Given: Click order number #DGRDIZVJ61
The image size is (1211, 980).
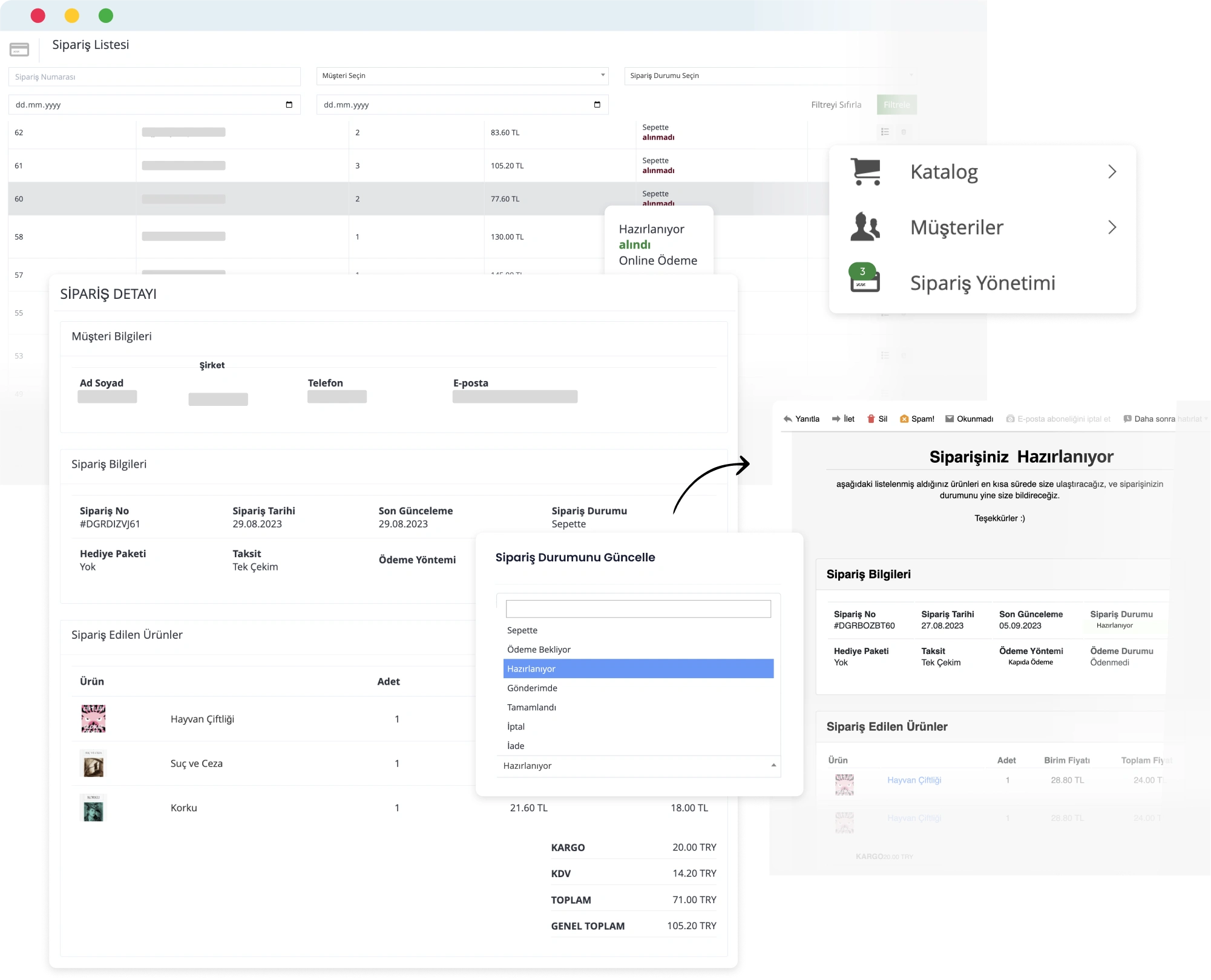Looking at the screenshot, I should (x=110, y=524).
